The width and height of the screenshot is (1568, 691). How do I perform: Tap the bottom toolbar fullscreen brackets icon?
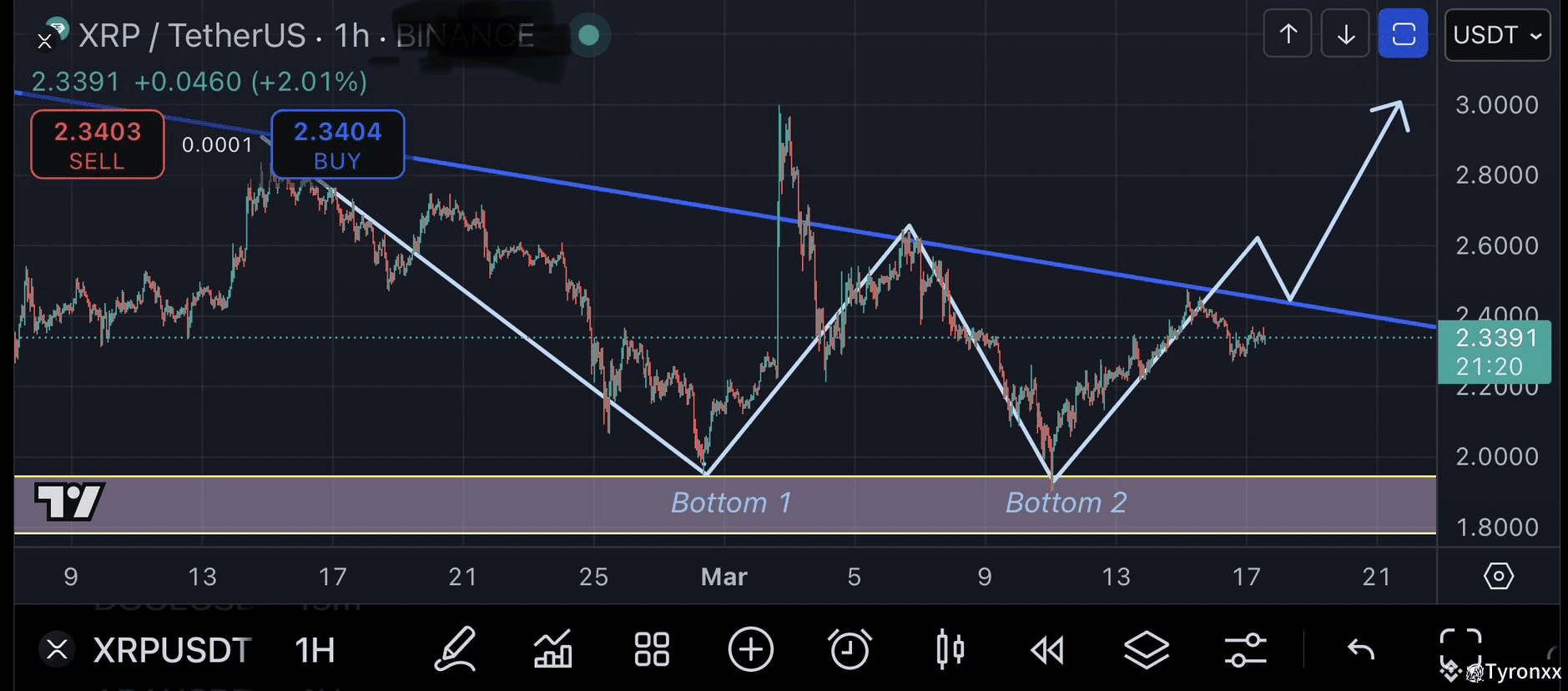[x=1460, y=649]
